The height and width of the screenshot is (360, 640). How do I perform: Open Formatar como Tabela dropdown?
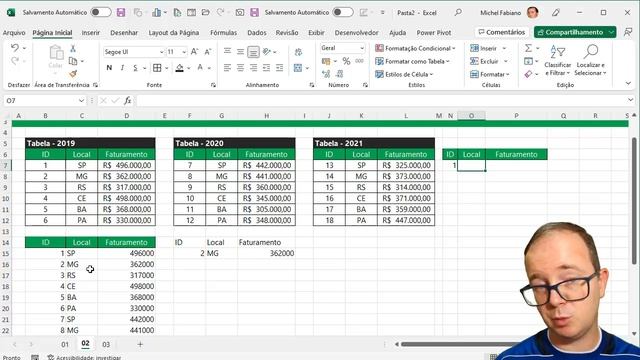pyautogui.click(x=412, y=61)
